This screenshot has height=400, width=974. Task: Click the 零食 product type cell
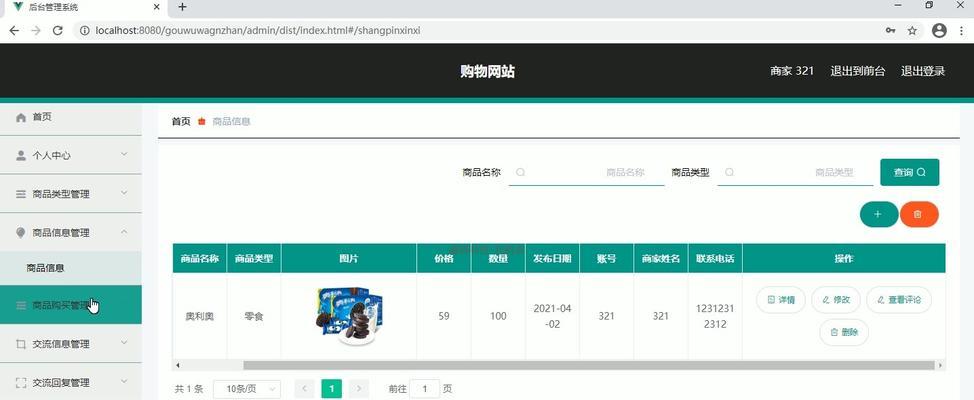pyautogui.click(x=254, y=316)
